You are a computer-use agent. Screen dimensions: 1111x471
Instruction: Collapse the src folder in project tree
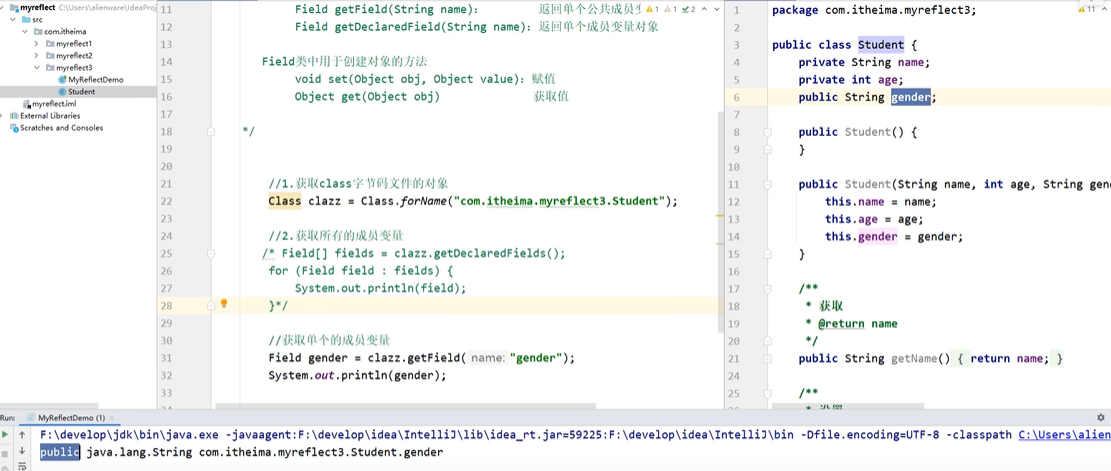pos(14,20)
